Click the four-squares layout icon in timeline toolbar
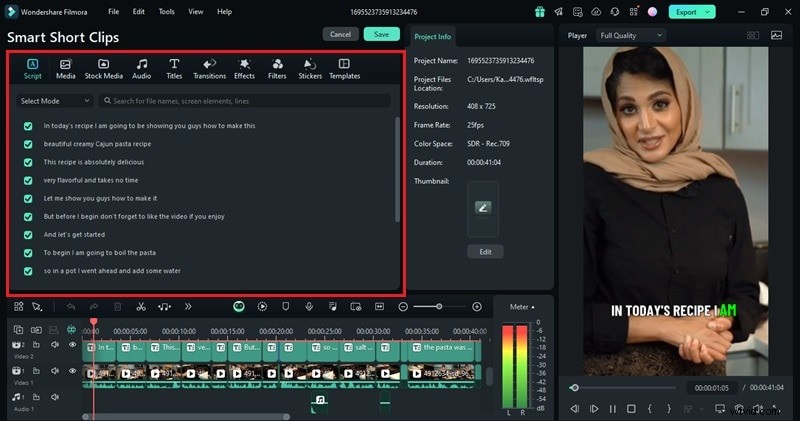The image size is (800, 421). pos(19,306)
